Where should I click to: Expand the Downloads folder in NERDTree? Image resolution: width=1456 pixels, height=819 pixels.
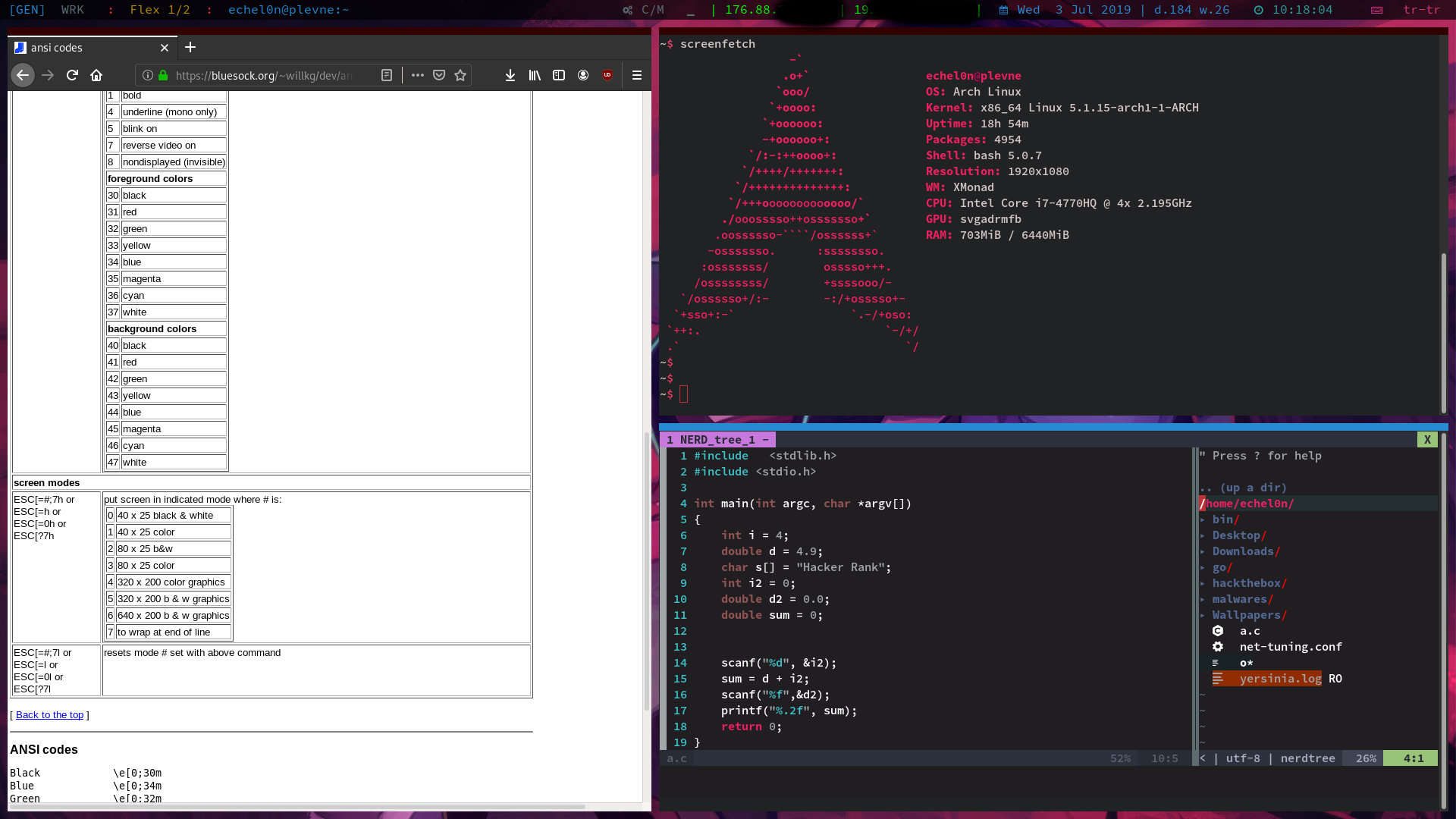tap(1242, 551)
